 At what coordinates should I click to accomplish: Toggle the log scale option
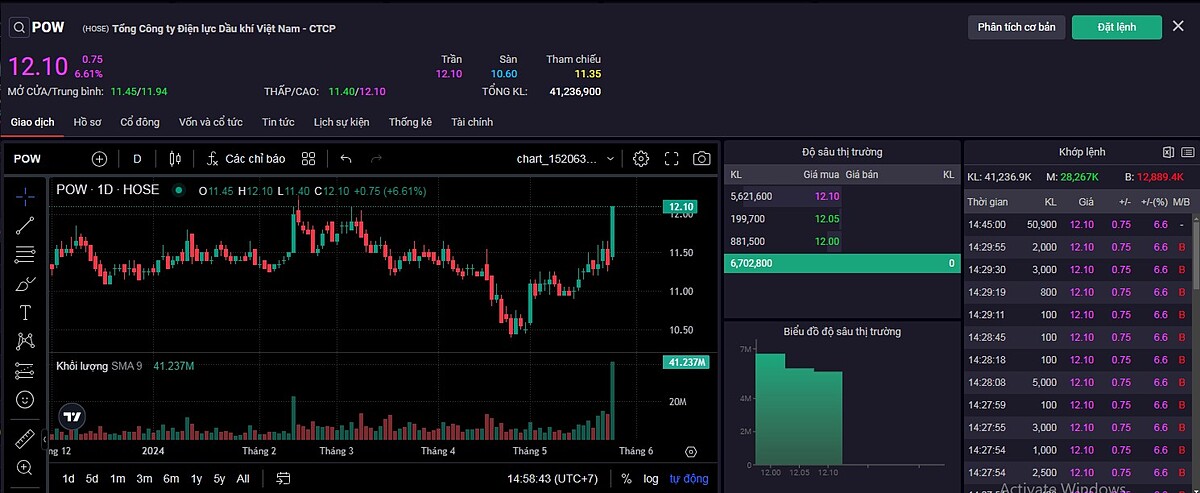pyautogui.click(x=651, y=479)
